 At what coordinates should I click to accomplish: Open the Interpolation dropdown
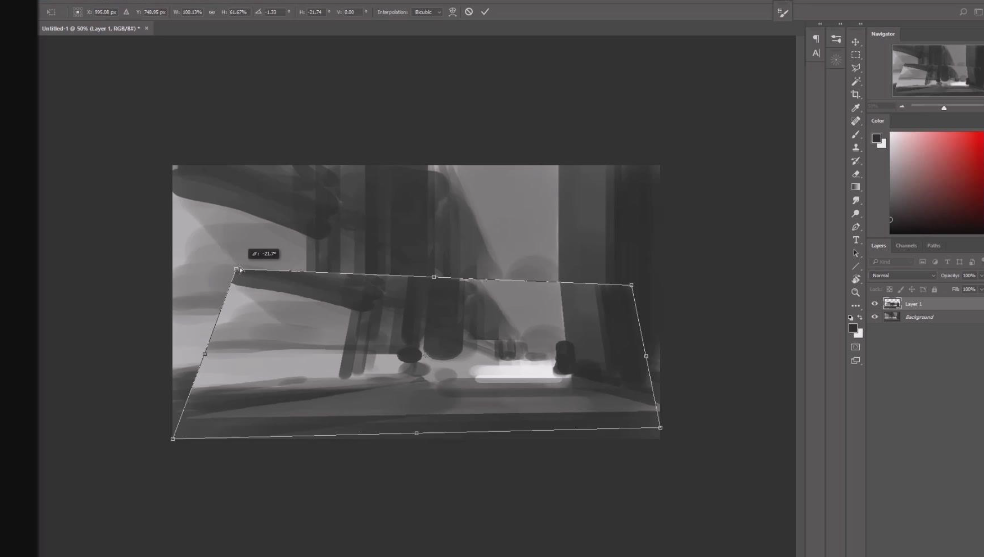426,12
